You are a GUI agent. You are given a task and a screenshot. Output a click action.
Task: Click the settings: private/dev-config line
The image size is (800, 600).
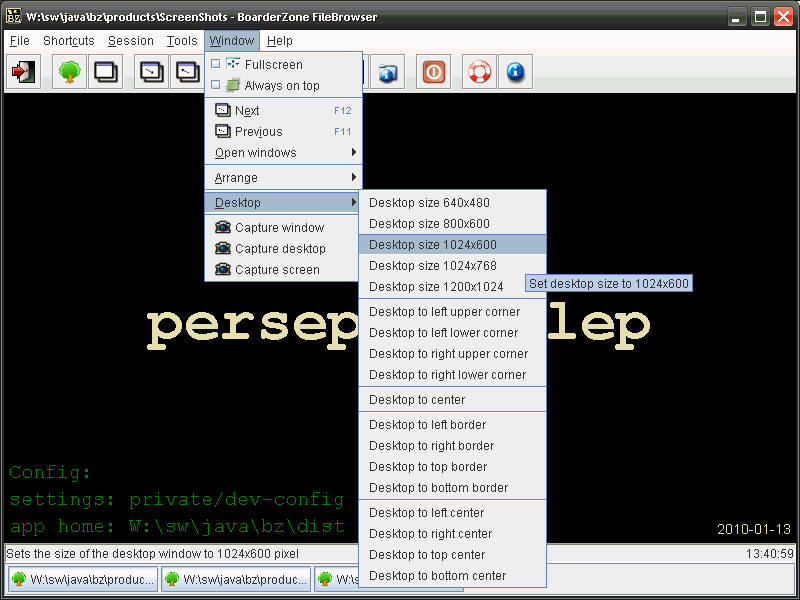[177, 499]
